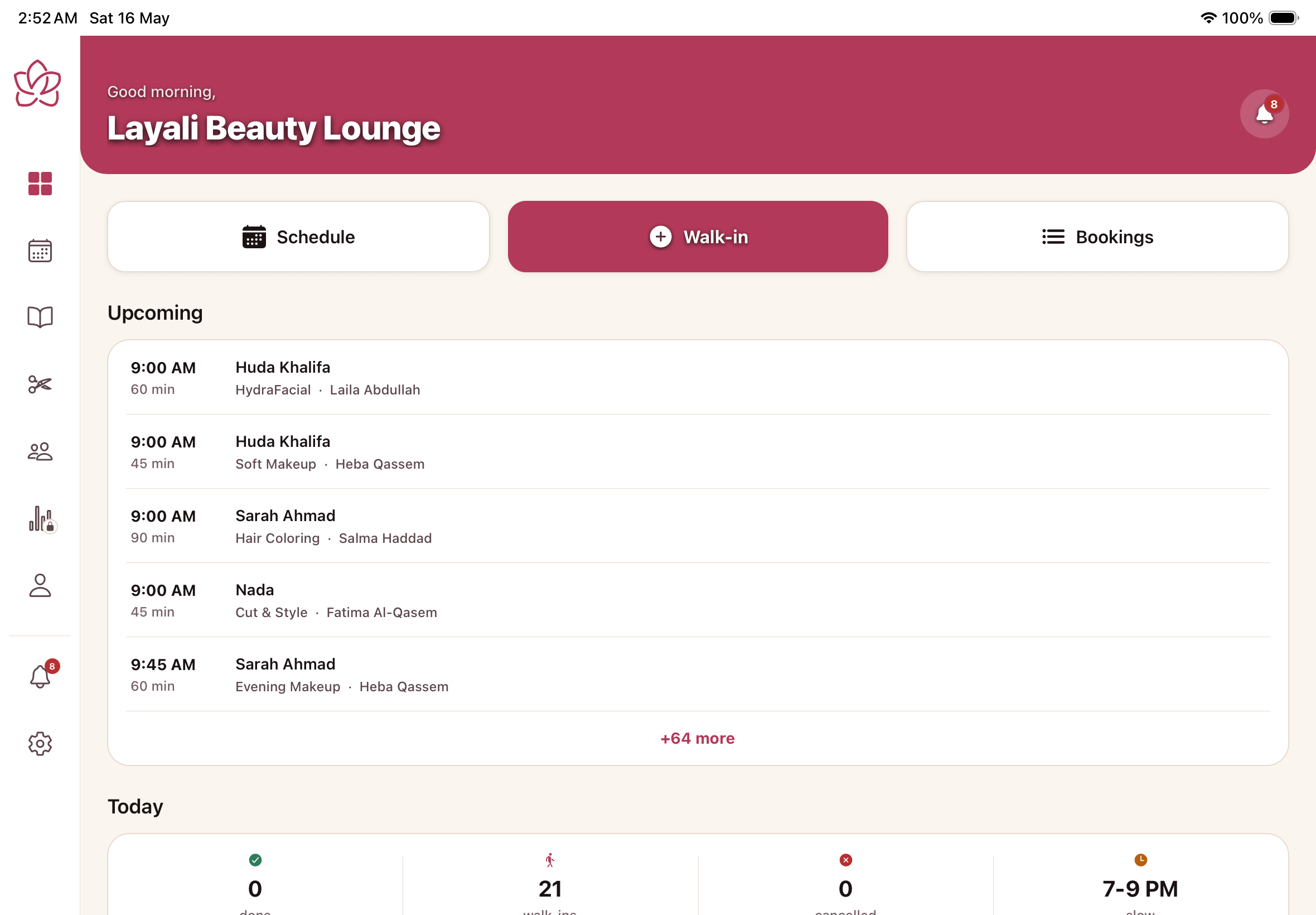Open Nada Cut & Style appointment
The height and width of the screenshot is (915, 1316).
pos(698,600)
